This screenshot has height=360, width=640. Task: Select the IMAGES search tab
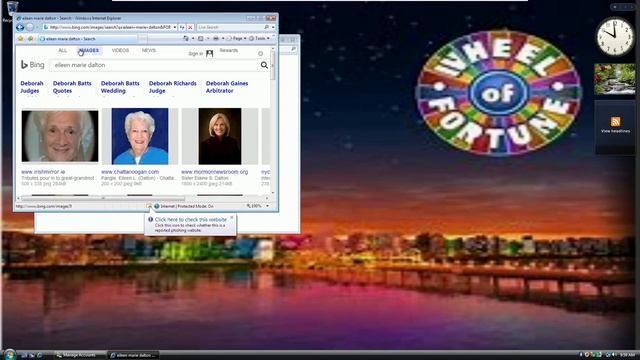pos(89,51)
